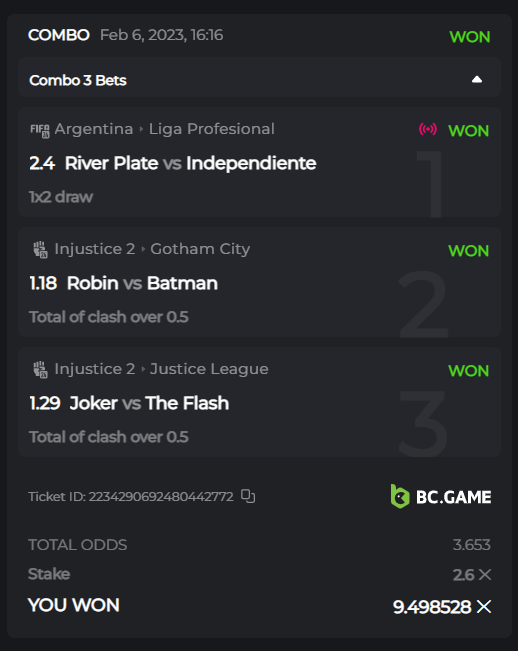Click the Ticket ID number text
The image size is (518, 651).
[x=161, y=496]
